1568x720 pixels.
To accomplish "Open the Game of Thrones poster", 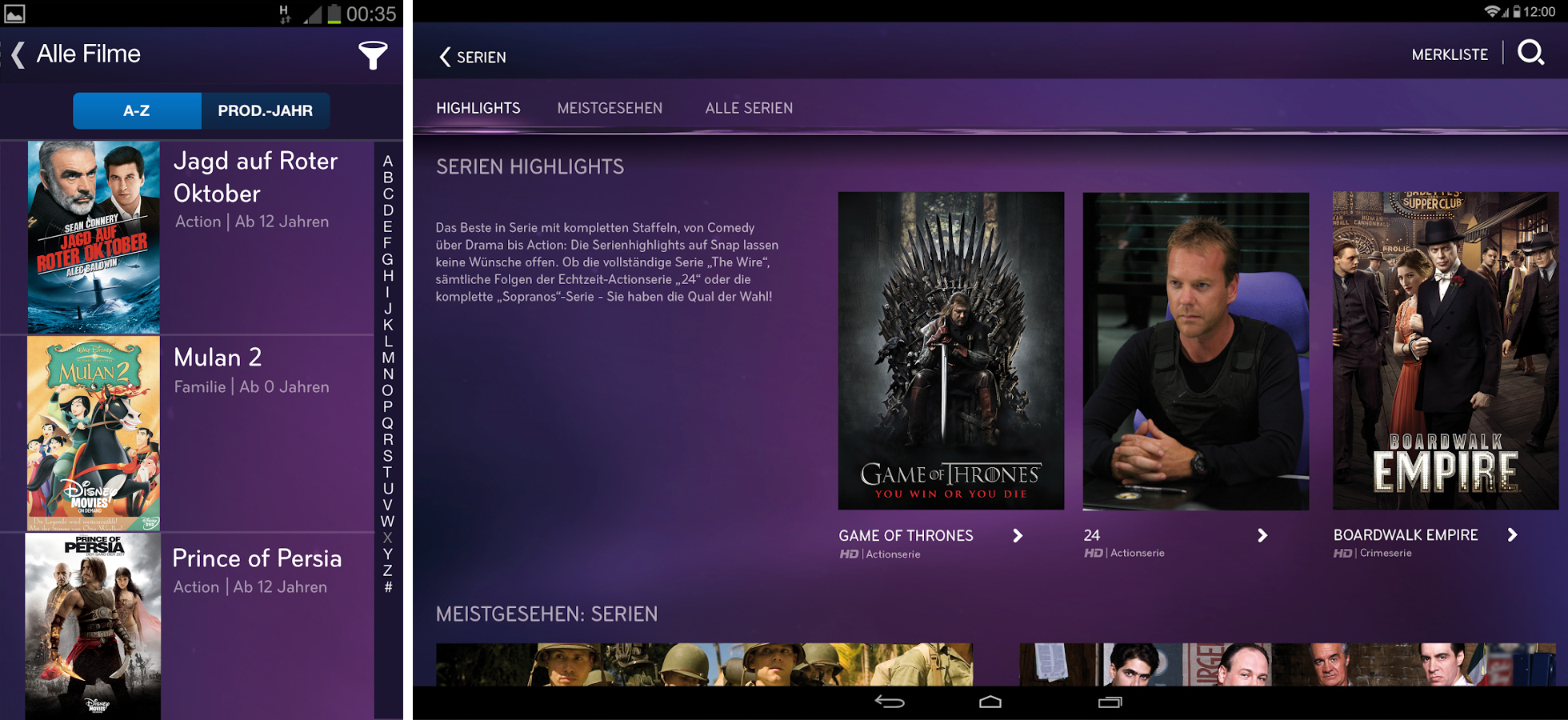I will pyautogui.click(x=951, y=350).
